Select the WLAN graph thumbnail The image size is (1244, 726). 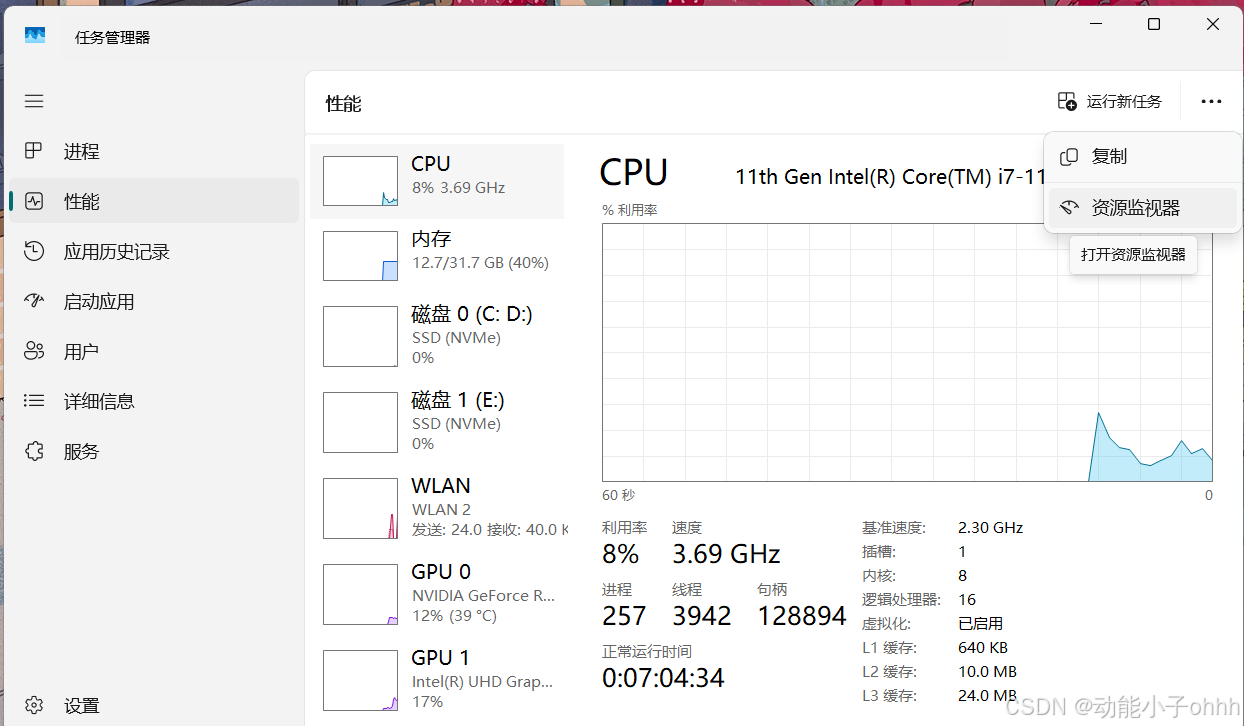click(x=360, y=509)
